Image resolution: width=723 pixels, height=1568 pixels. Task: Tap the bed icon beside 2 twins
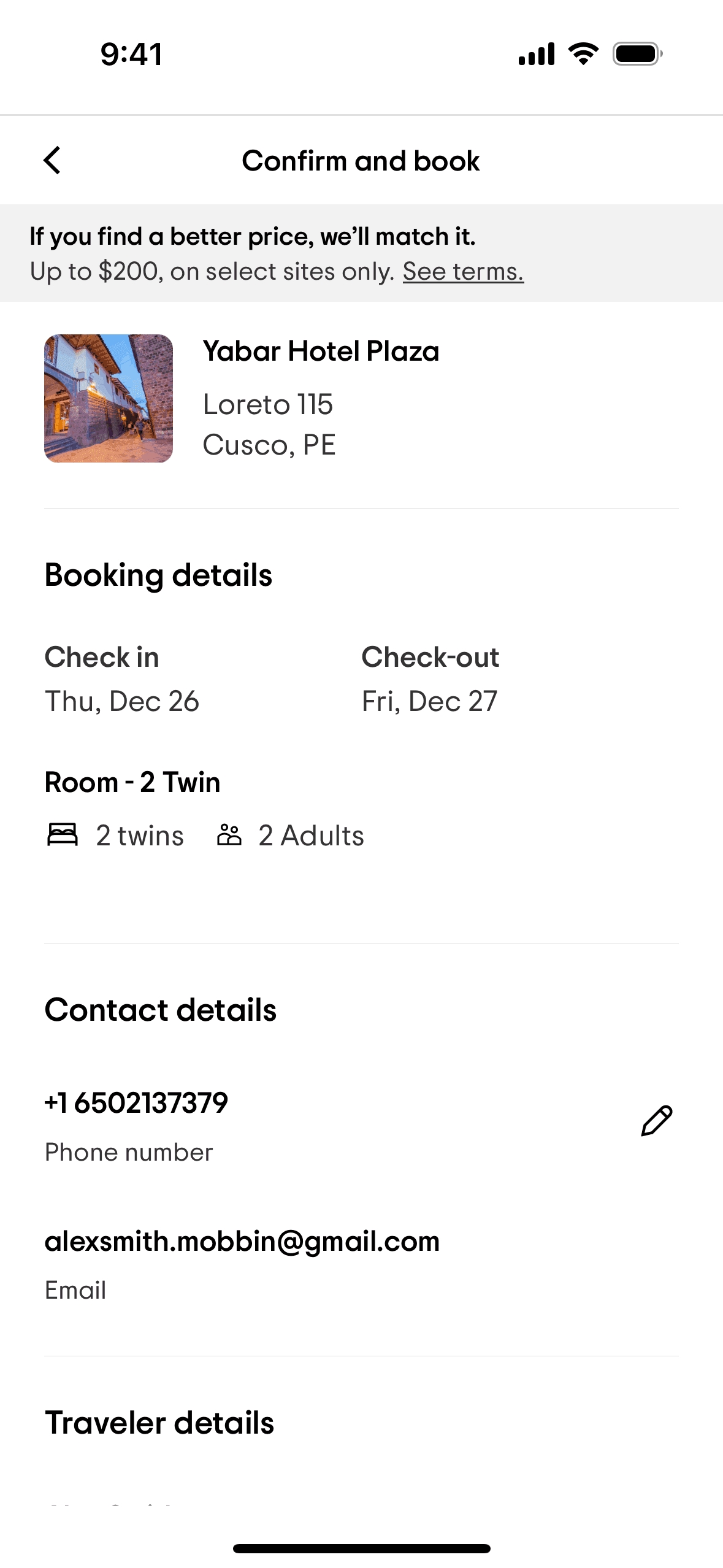pyautogui.click(x=63, y=835)
